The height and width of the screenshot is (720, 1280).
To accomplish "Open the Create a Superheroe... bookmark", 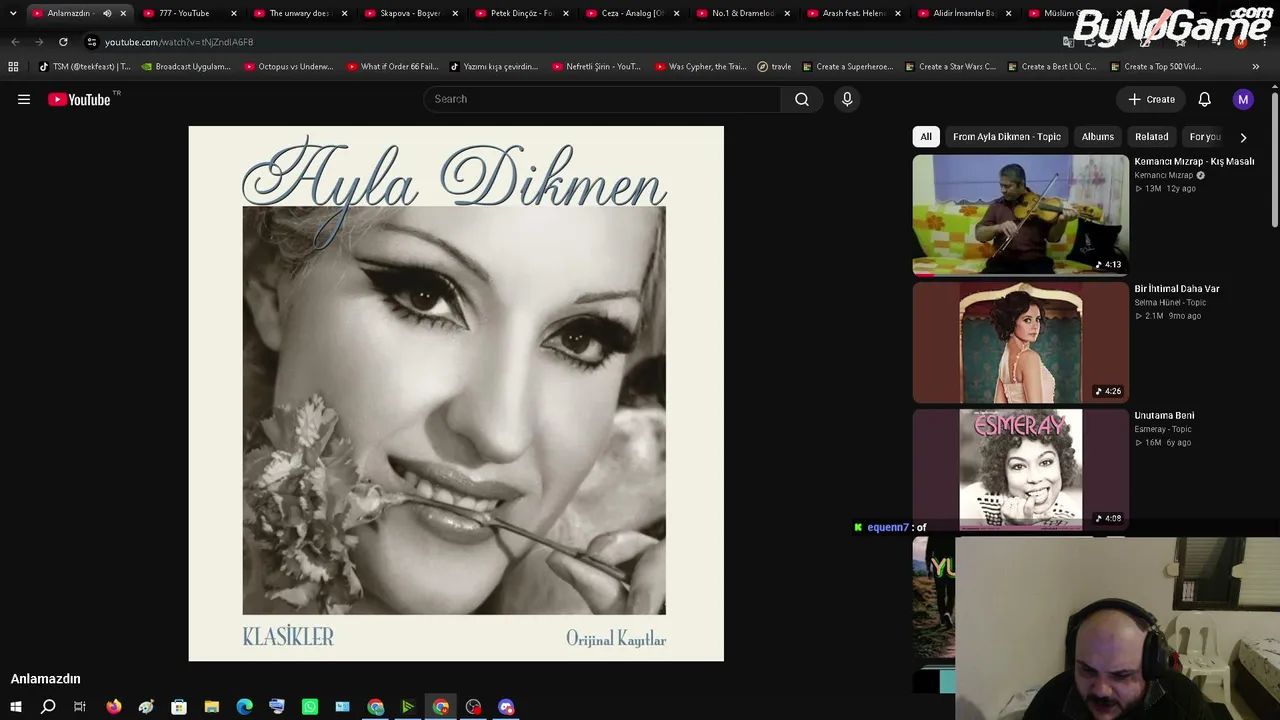I will 848,67.
